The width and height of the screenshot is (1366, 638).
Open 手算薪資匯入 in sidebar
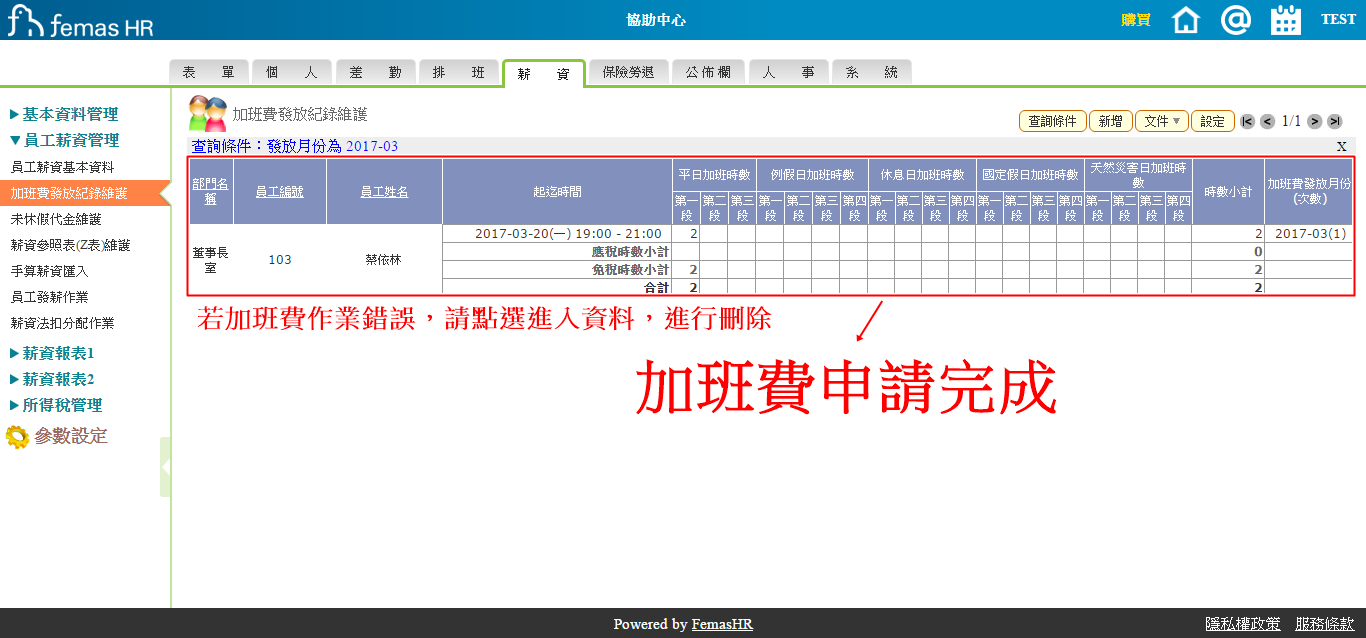(49, 271)
